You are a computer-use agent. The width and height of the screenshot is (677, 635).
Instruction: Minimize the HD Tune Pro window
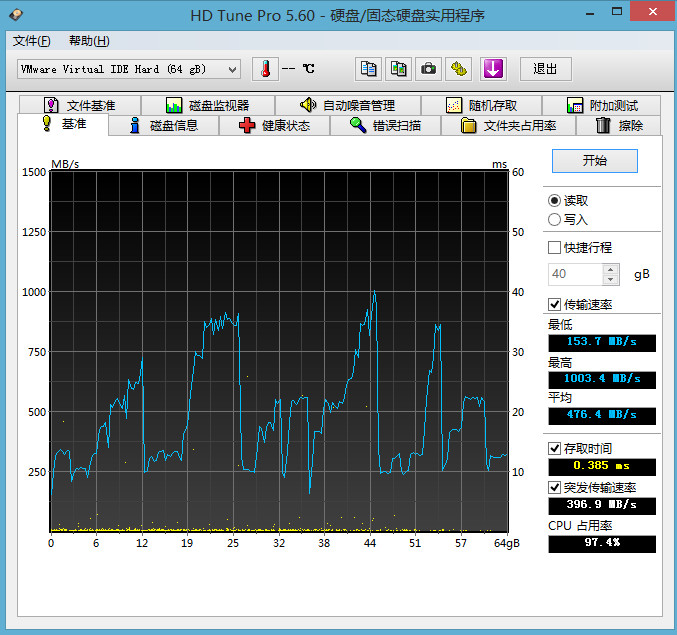coord(590,13)
